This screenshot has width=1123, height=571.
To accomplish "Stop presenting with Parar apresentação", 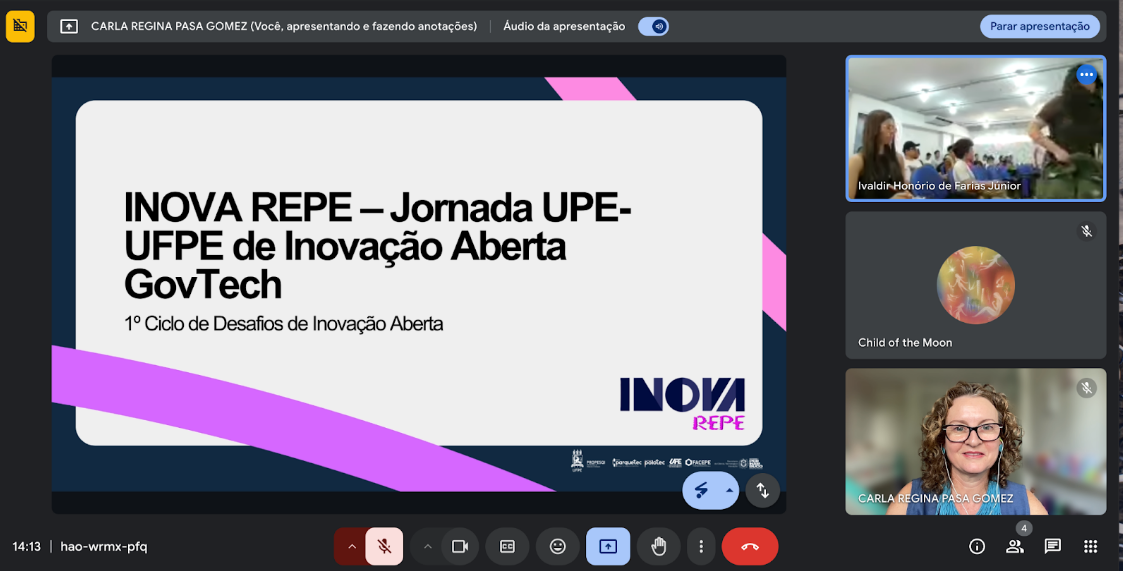I will tap(1040, 26).
